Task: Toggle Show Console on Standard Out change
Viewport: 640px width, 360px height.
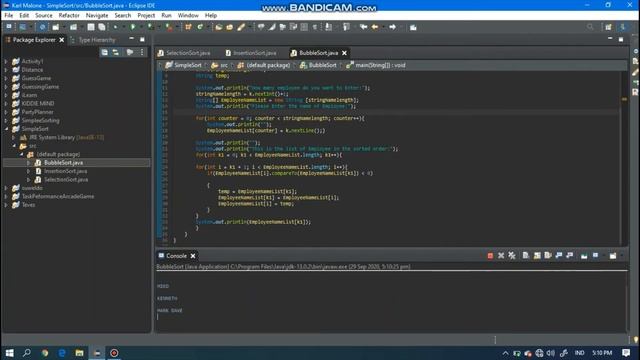Action: click(x=559, y=256)
